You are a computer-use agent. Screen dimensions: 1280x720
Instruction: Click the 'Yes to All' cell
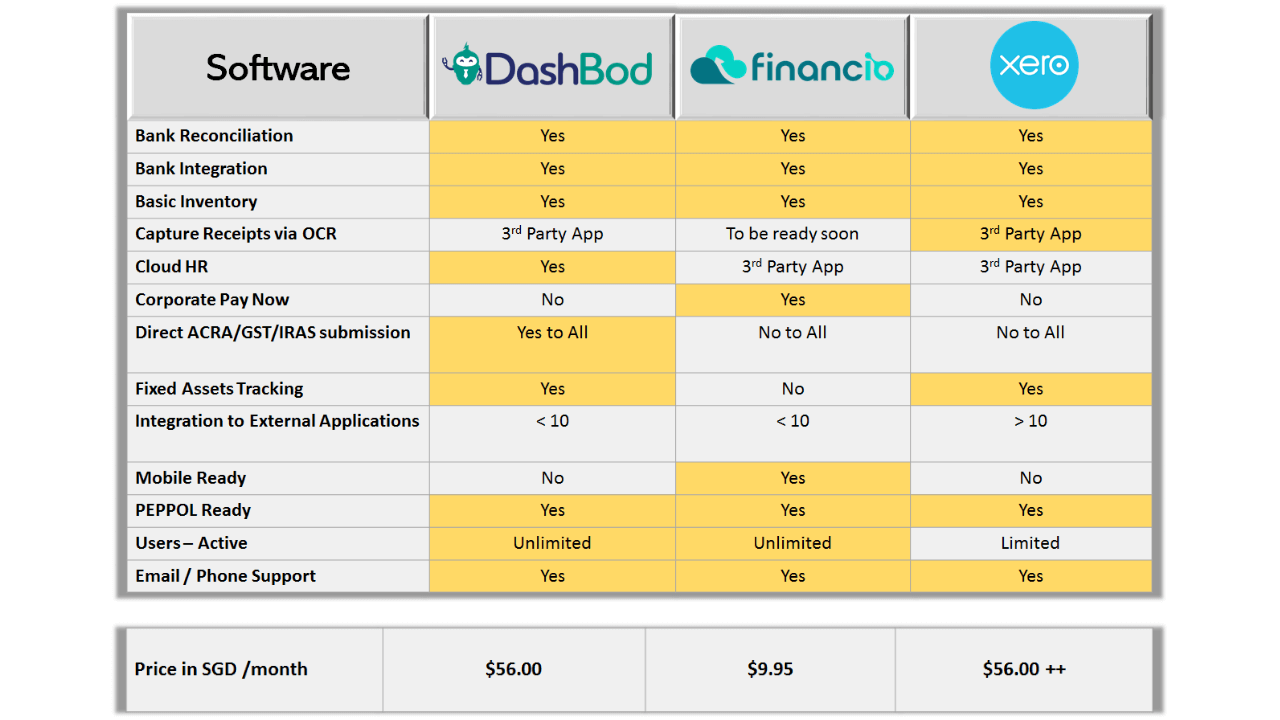[x=553, y=345]
